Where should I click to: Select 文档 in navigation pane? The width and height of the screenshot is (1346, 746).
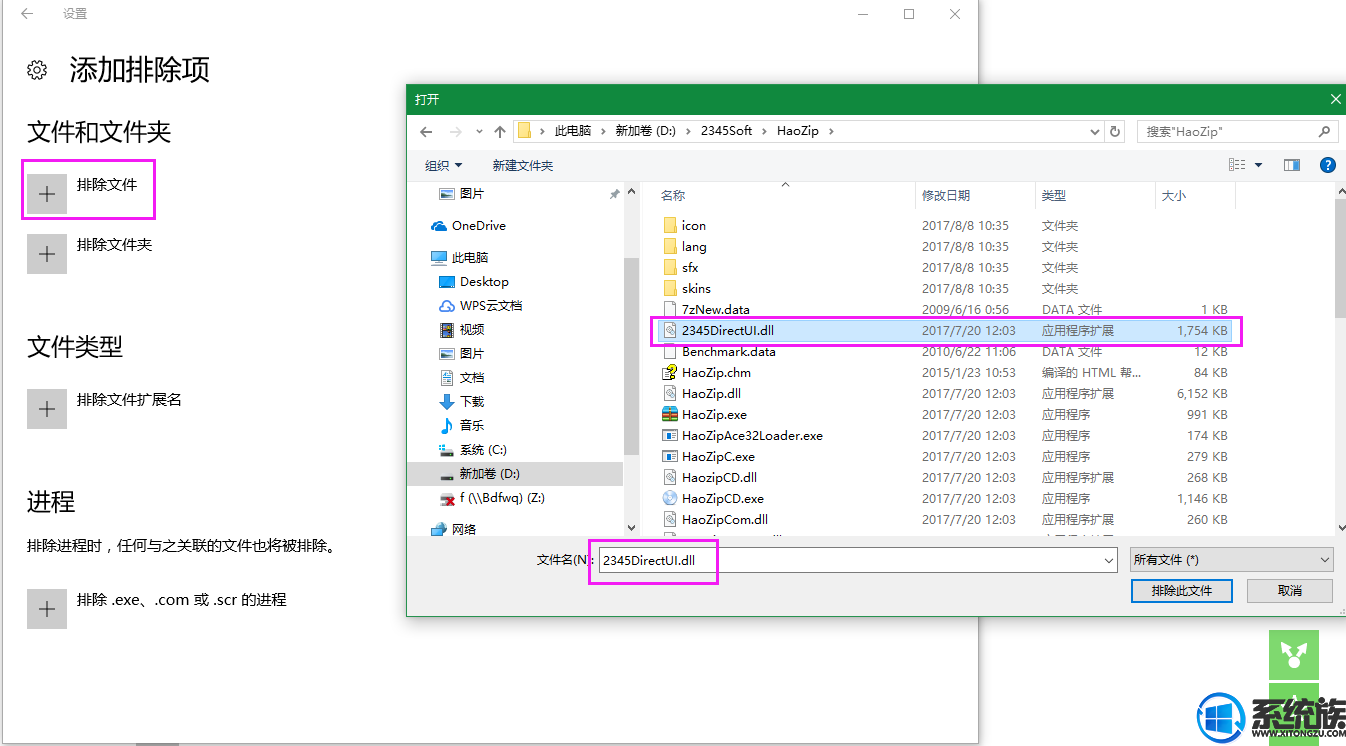tap(462, 378)
